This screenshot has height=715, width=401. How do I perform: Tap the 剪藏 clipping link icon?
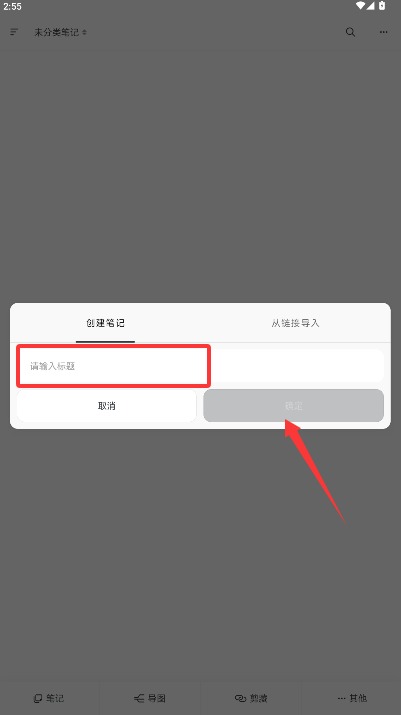click(240, 698)
